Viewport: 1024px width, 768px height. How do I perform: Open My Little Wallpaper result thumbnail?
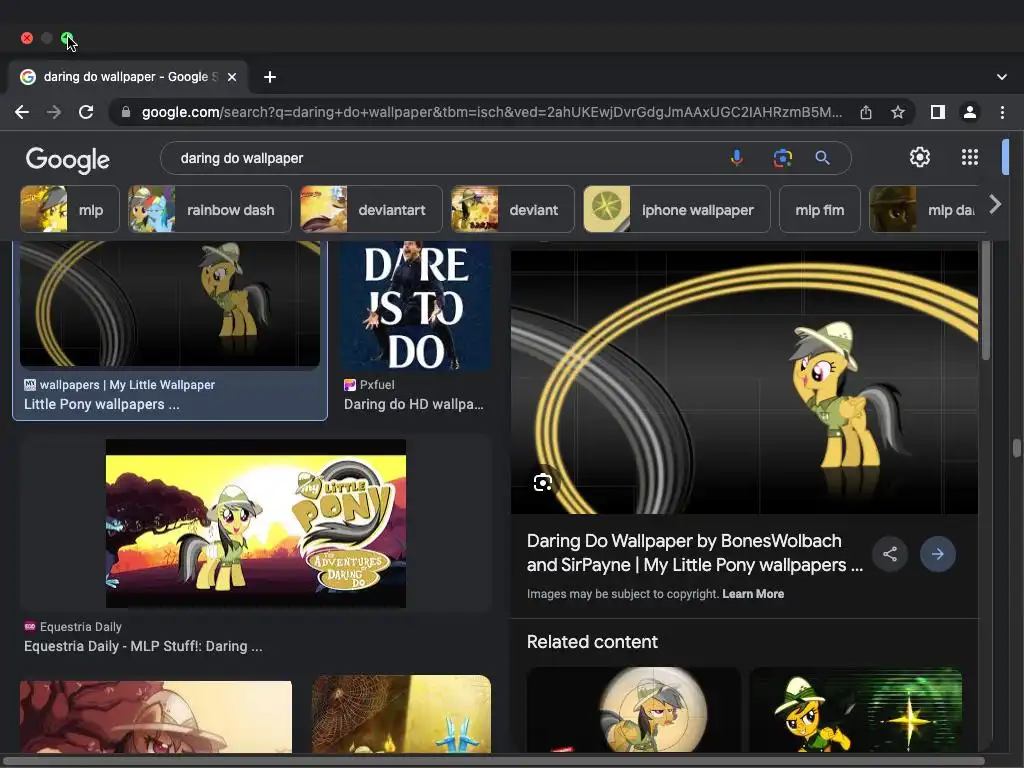(170, 304)
